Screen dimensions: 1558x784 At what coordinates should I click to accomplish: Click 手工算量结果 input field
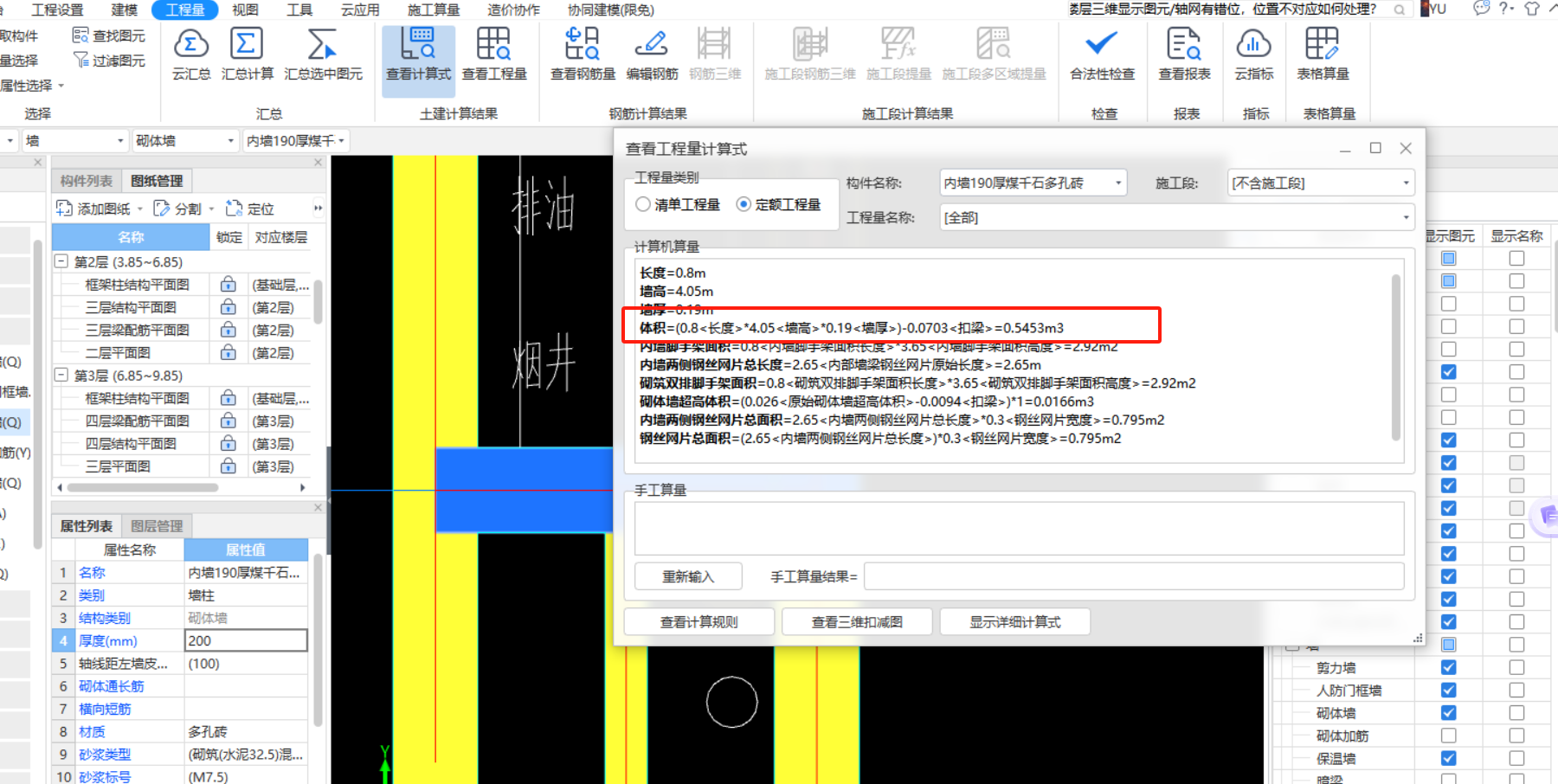coord(1134,576)
